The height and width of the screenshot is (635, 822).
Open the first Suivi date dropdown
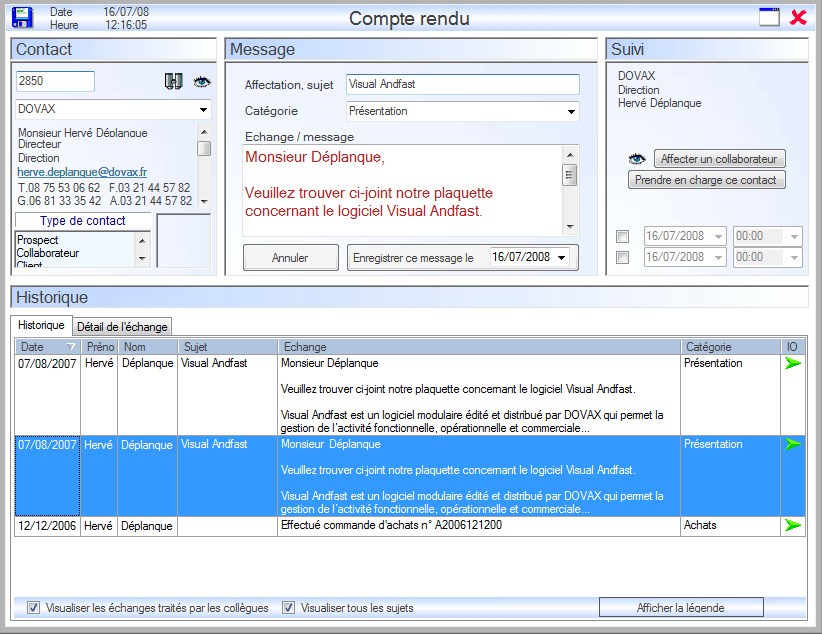tap(718, 236)
